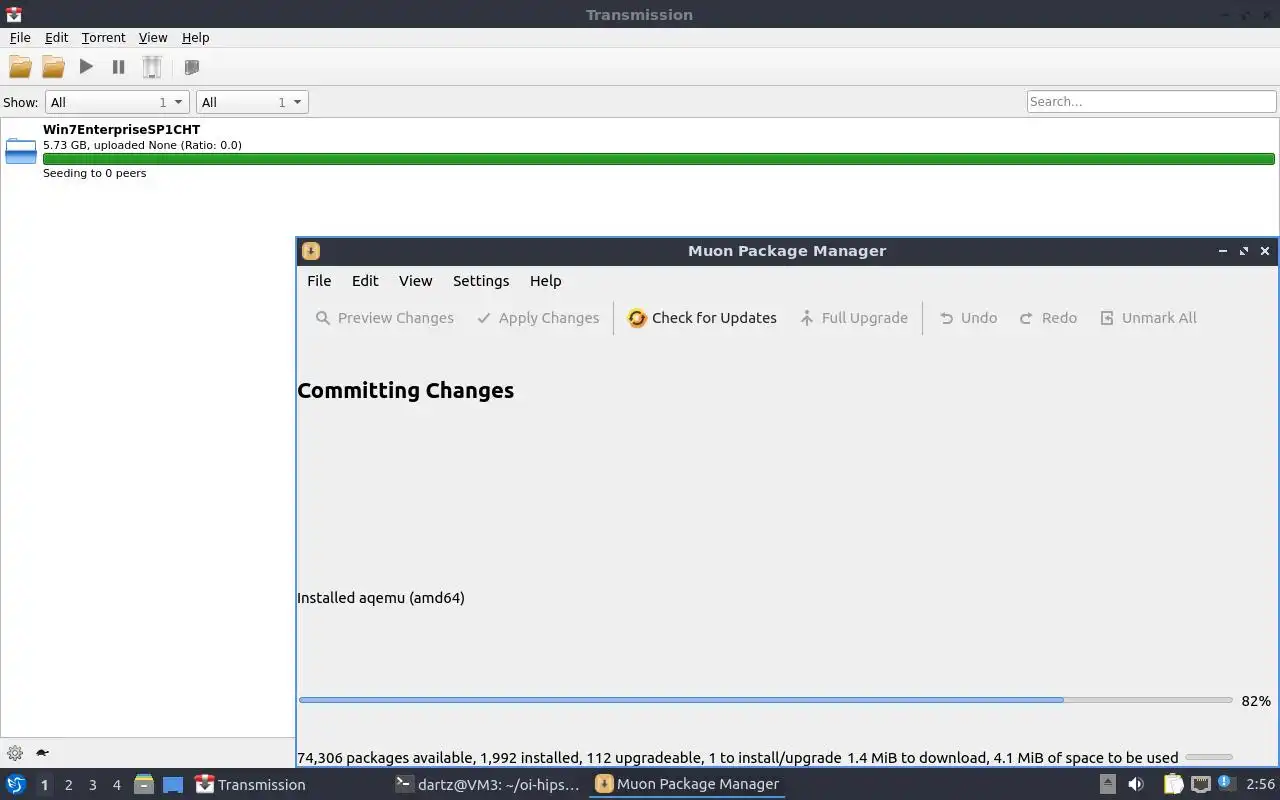Click the show desktop taskbar icon

[x=173, y=785]
